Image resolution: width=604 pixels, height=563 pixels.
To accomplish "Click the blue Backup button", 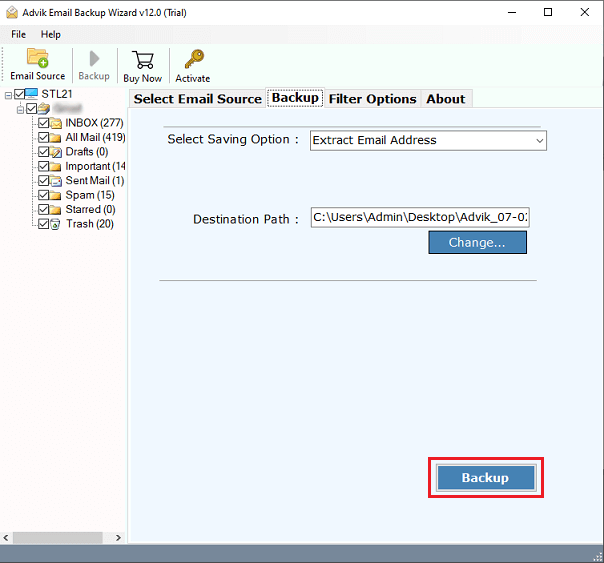I will point(485,478).
